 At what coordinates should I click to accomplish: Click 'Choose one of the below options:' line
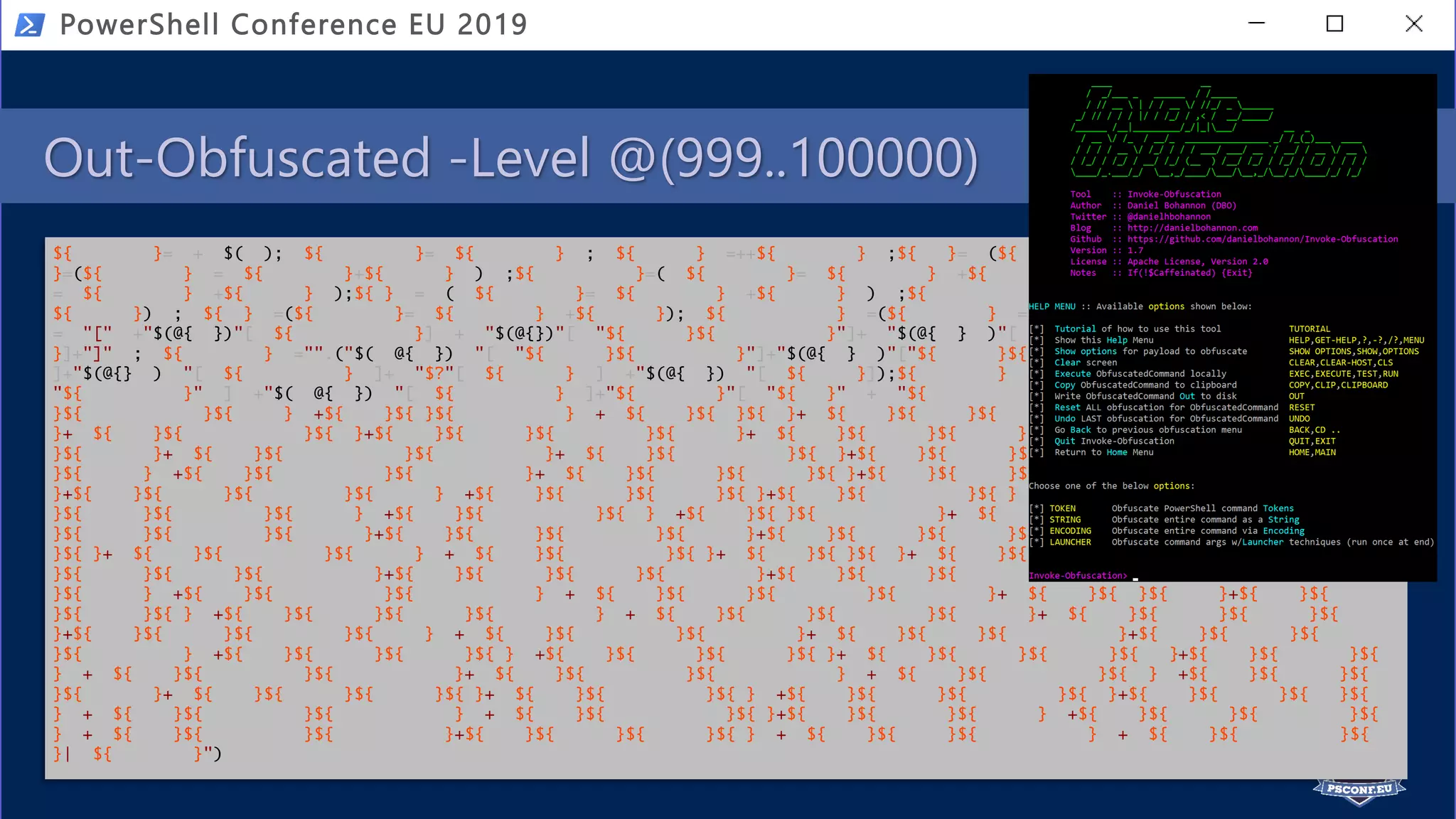coord(1112,486)
